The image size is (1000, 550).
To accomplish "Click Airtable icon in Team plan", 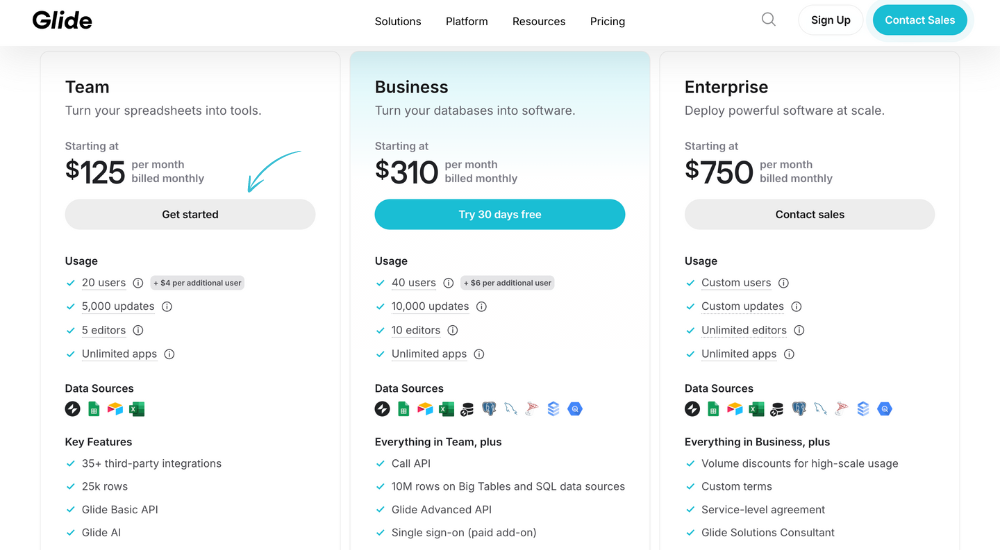I will (115, 409).
